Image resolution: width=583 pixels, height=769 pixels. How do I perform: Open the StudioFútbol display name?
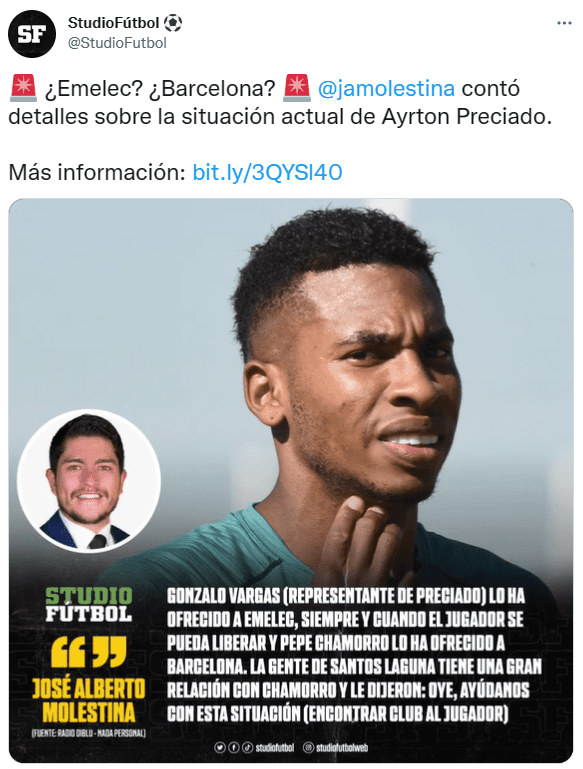click(x=113, y=23)
